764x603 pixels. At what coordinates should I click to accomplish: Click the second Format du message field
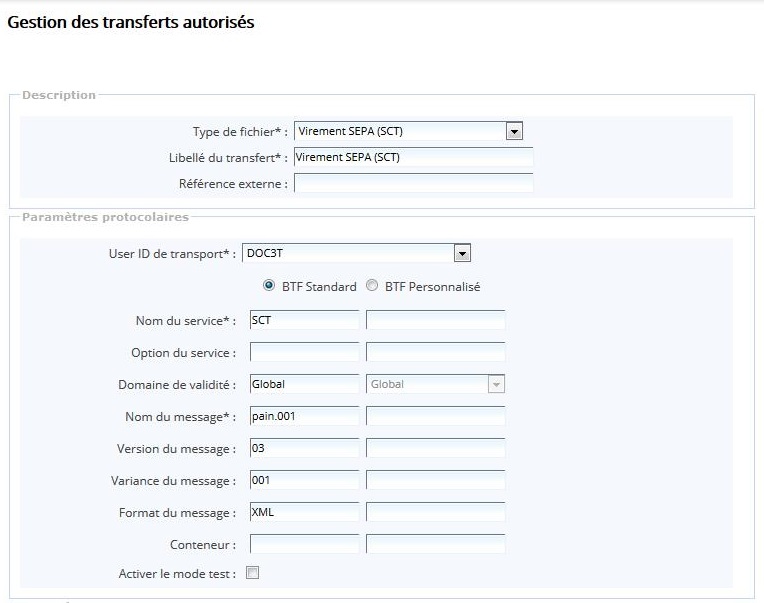click(x=435, y=512)
